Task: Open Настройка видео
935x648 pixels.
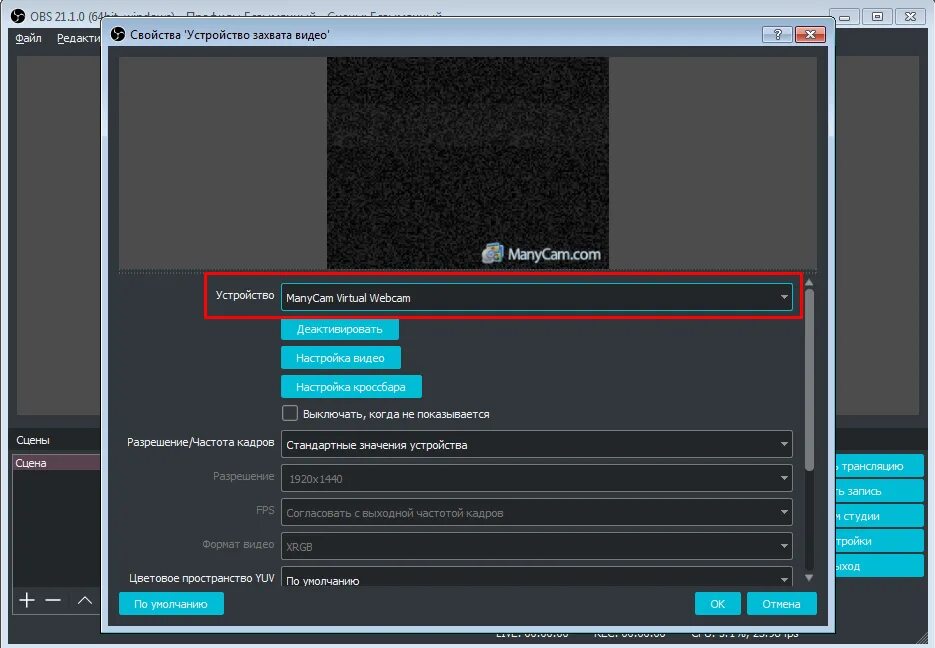Action: (340, 358)
